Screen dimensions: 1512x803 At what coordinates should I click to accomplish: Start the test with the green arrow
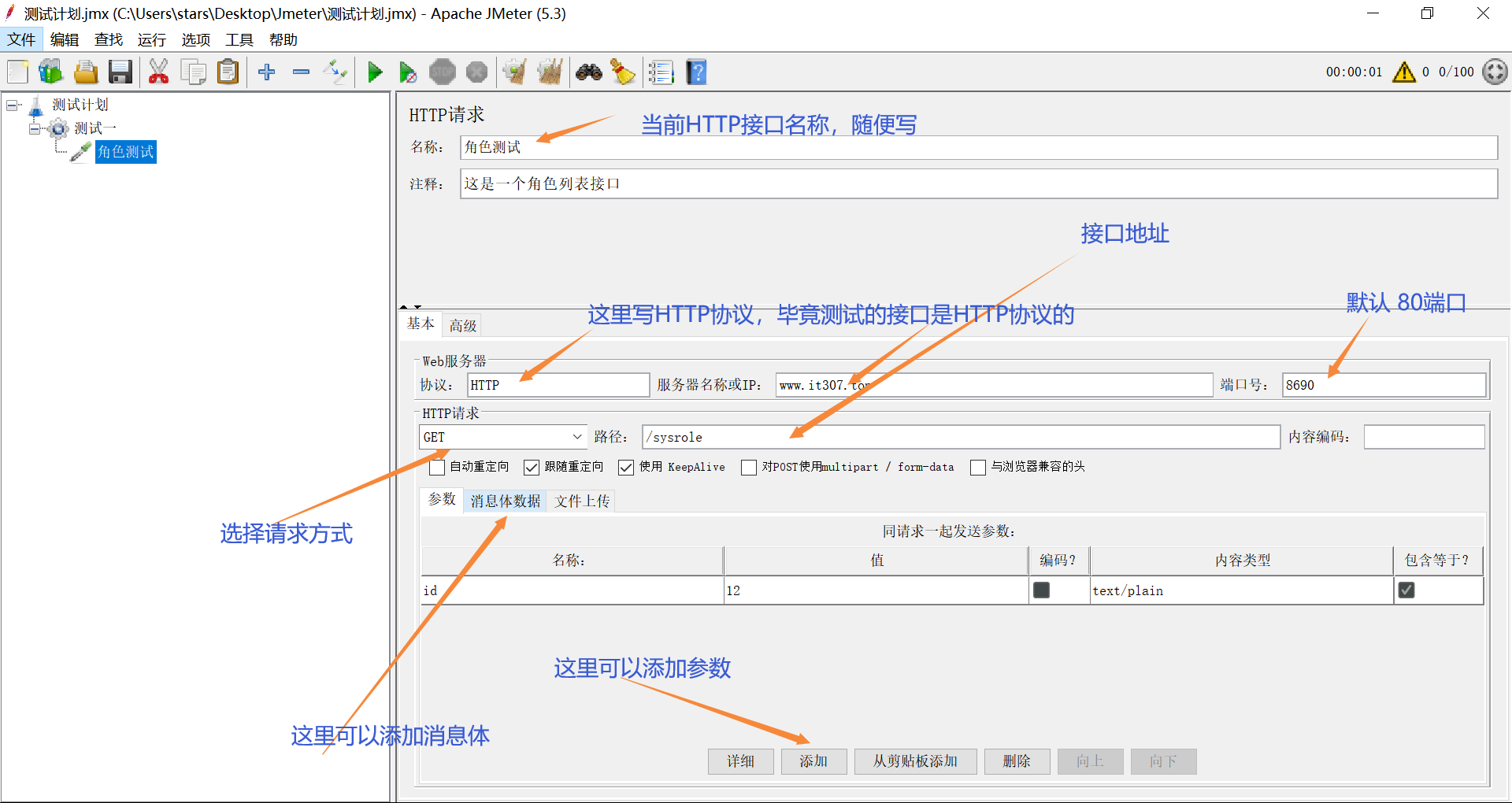pos(376,72)
